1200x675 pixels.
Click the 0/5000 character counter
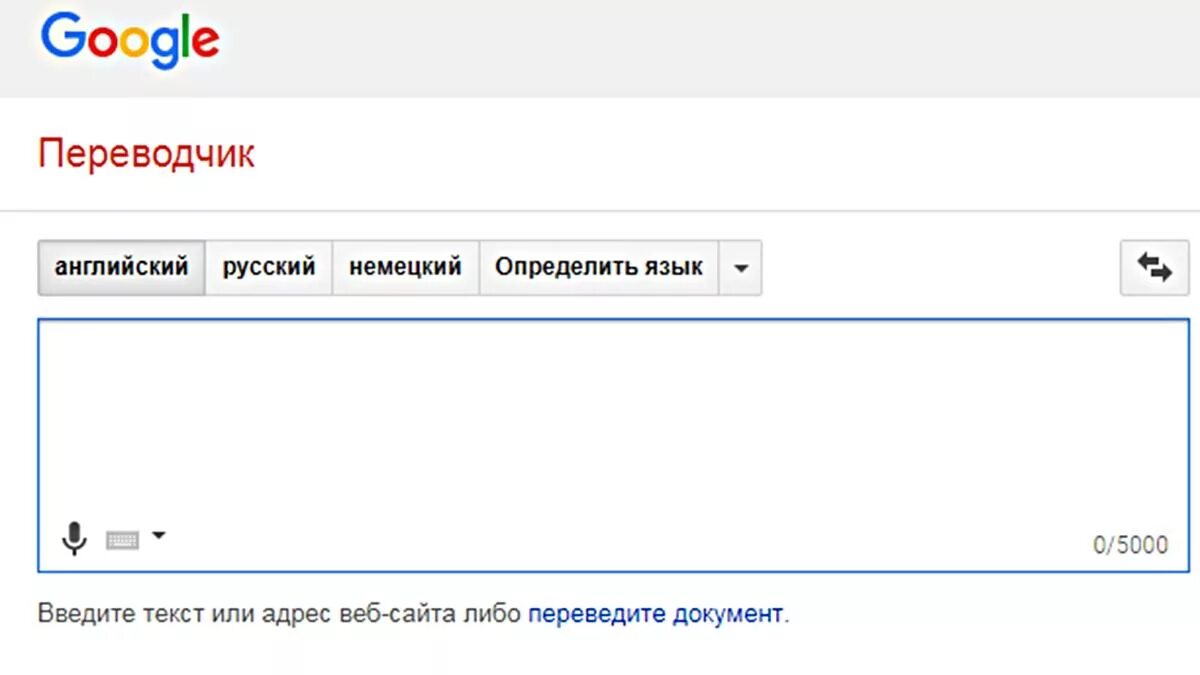pyautogui.click(x=1130, y=545)
